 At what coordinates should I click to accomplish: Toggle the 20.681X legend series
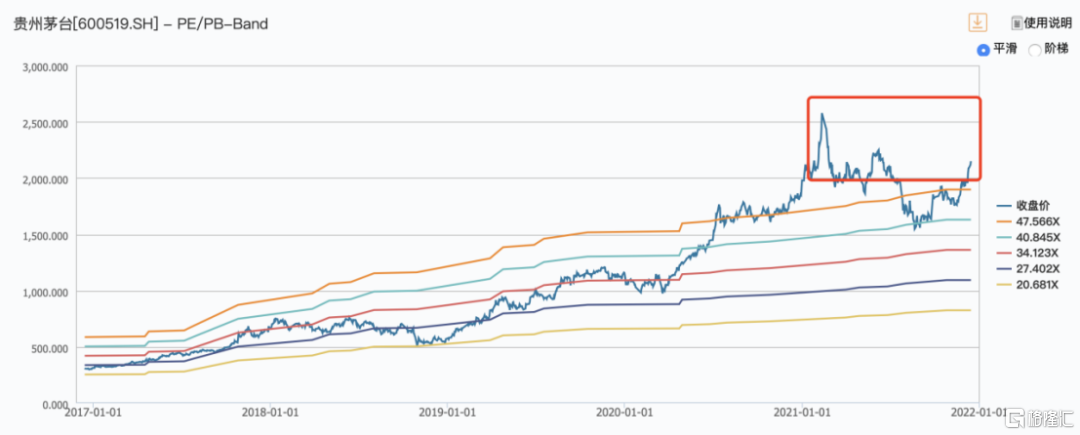coord(1028,284)
